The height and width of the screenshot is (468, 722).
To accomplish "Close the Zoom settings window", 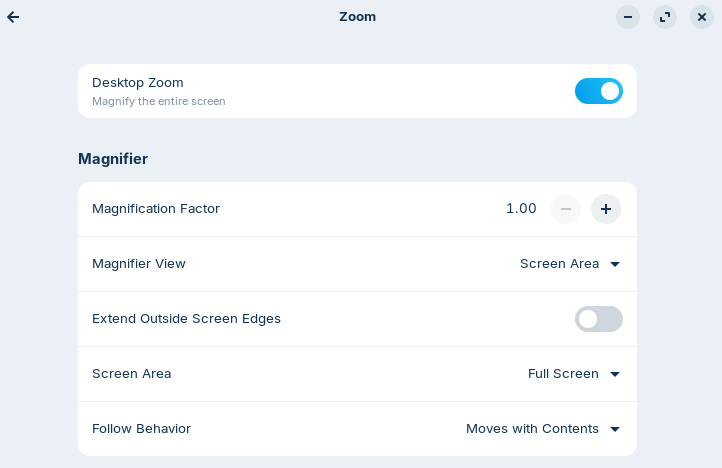I will coord(702,17).
